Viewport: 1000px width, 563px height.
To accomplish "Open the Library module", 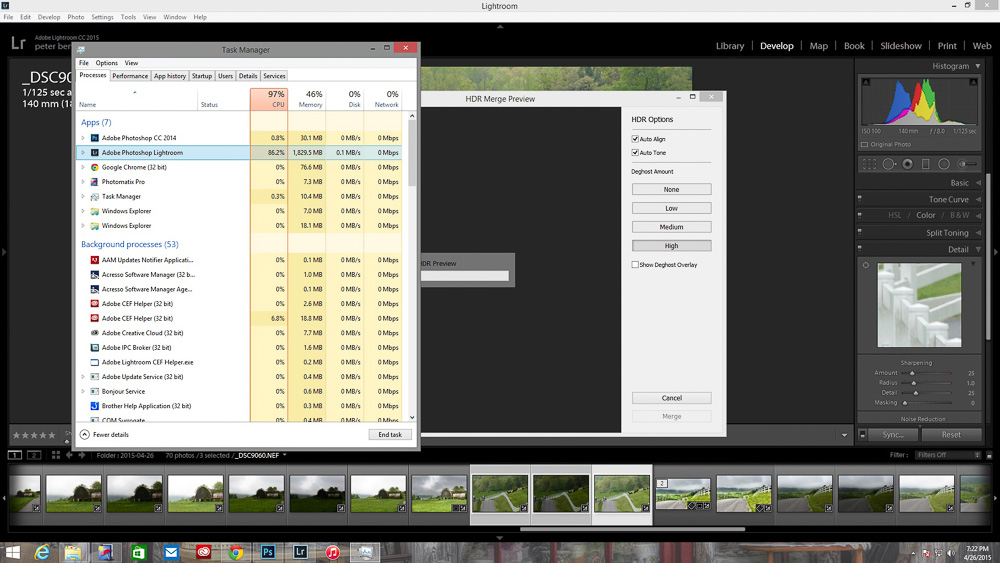I will [x=730, y=46].
